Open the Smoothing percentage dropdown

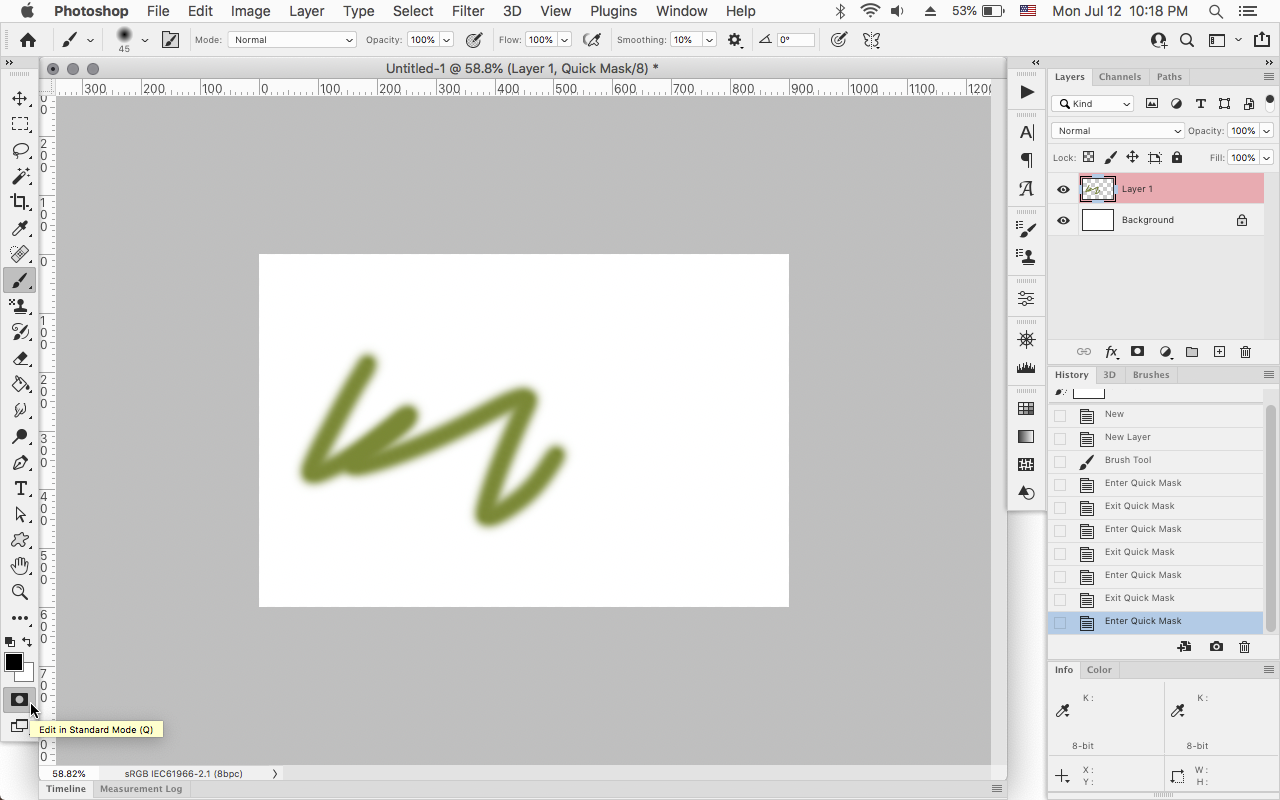click(x=709, y=39)
